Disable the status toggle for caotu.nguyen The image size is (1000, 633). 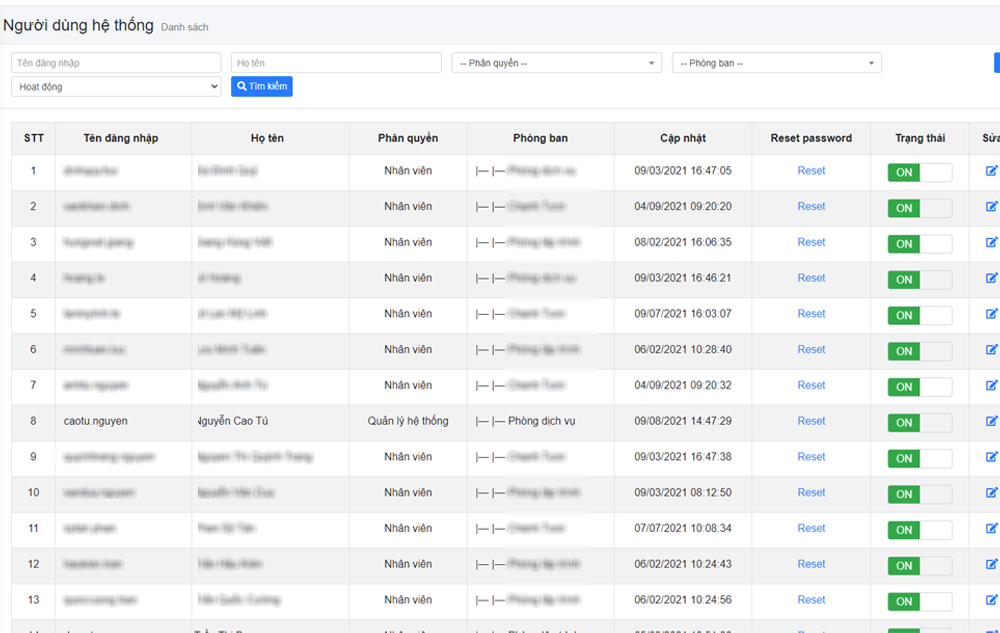tap(920, 422)
